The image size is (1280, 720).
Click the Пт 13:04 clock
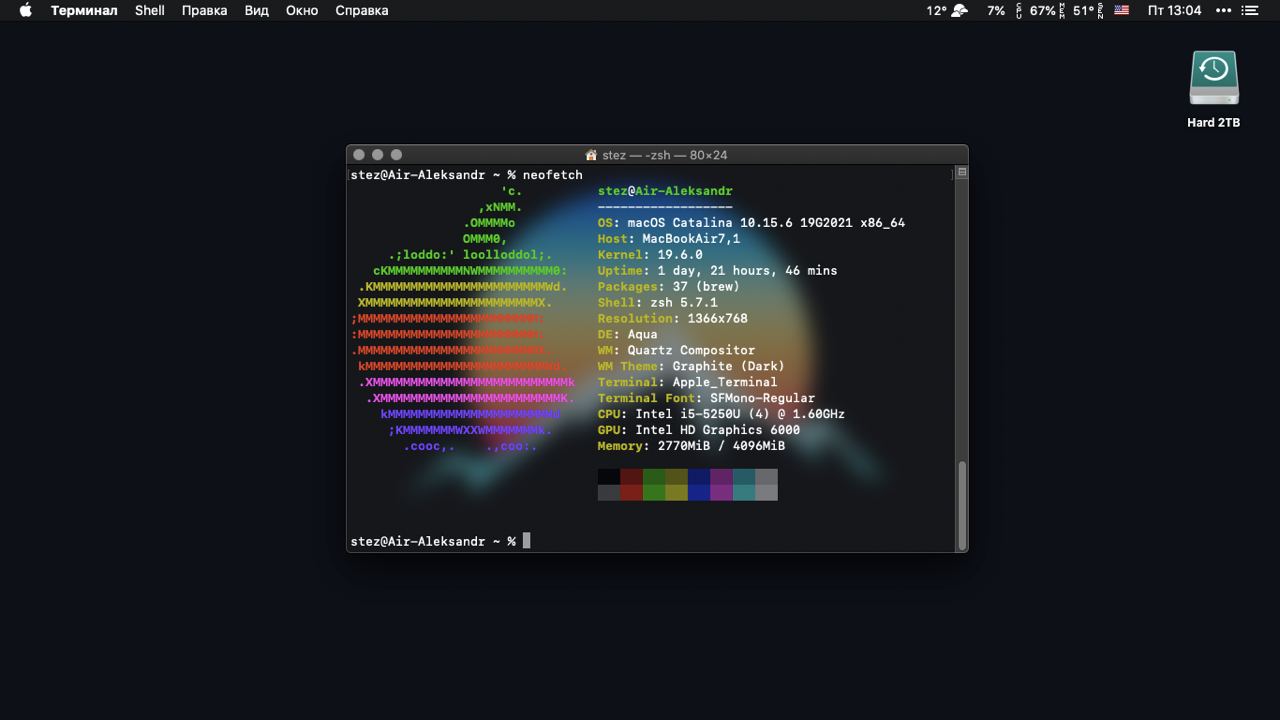click(x=1174, y=10)
